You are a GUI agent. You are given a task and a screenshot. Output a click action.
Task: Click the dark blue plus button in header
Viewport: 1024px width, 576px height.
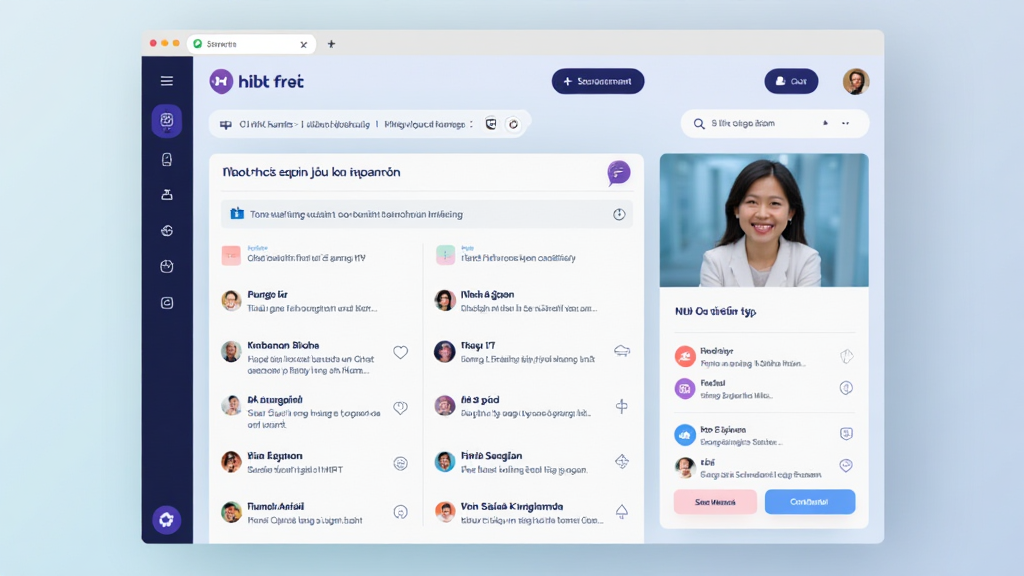coord(597,82)
